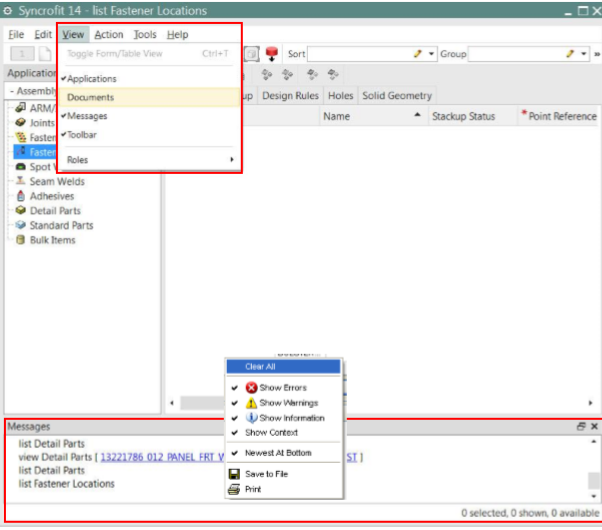602x530 pixels.
Task: Click the Stackup Status column header
Action: pyautogui.click(x=473, y=116)
